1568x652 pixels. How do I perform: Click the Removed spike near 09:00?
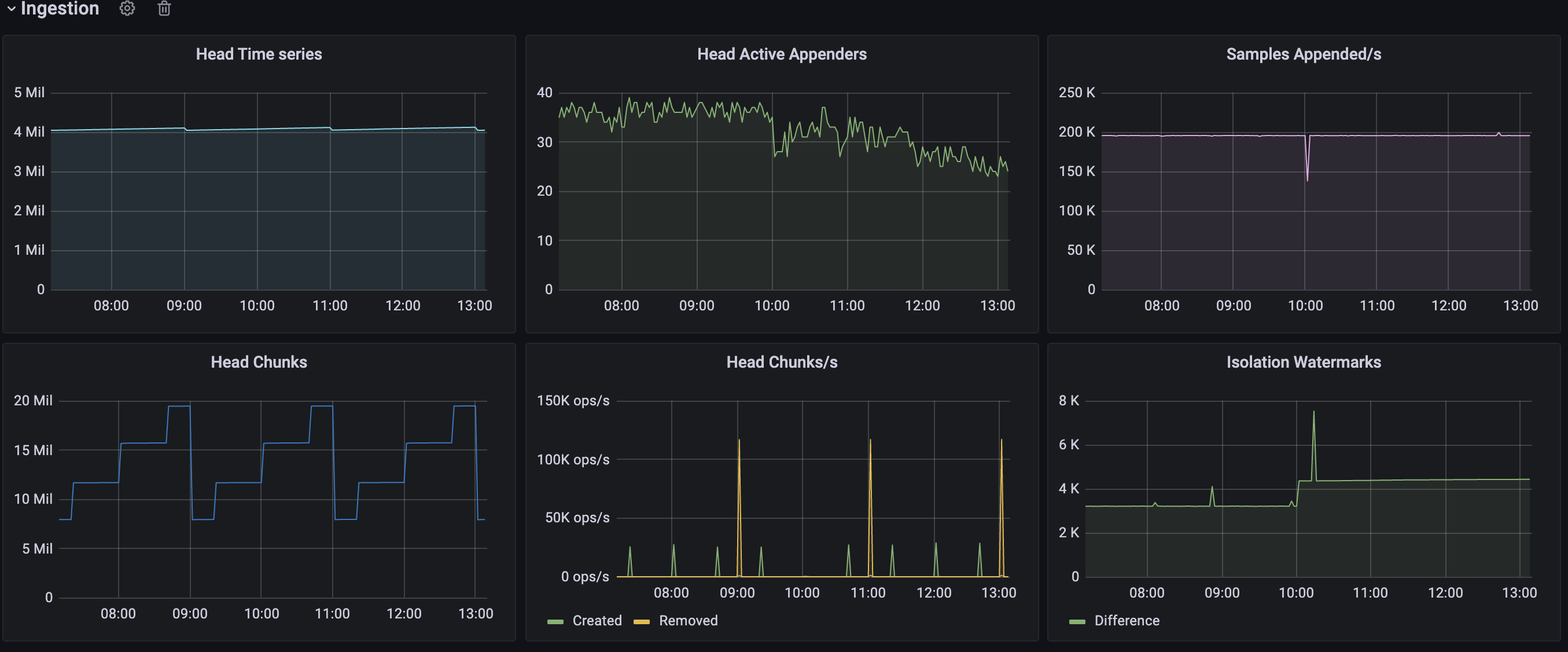(x=739, y=442)
